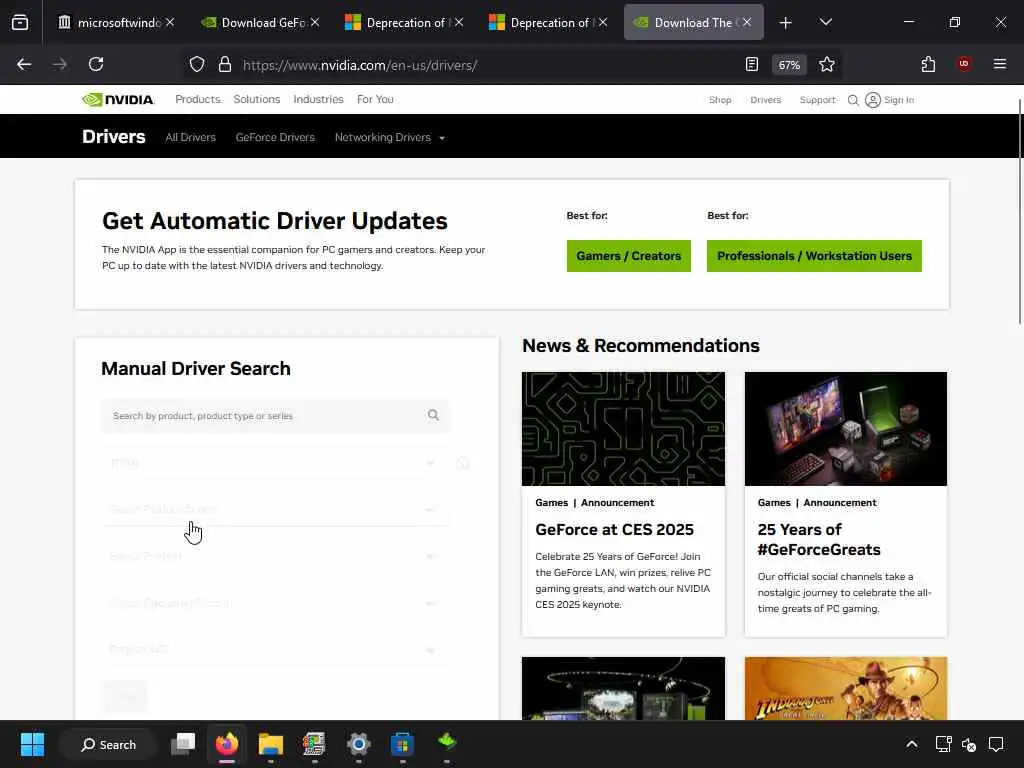Viewport: 1024px width, 768px height.
Task: Switch to first Deprecation of tab
Action: 396,23
